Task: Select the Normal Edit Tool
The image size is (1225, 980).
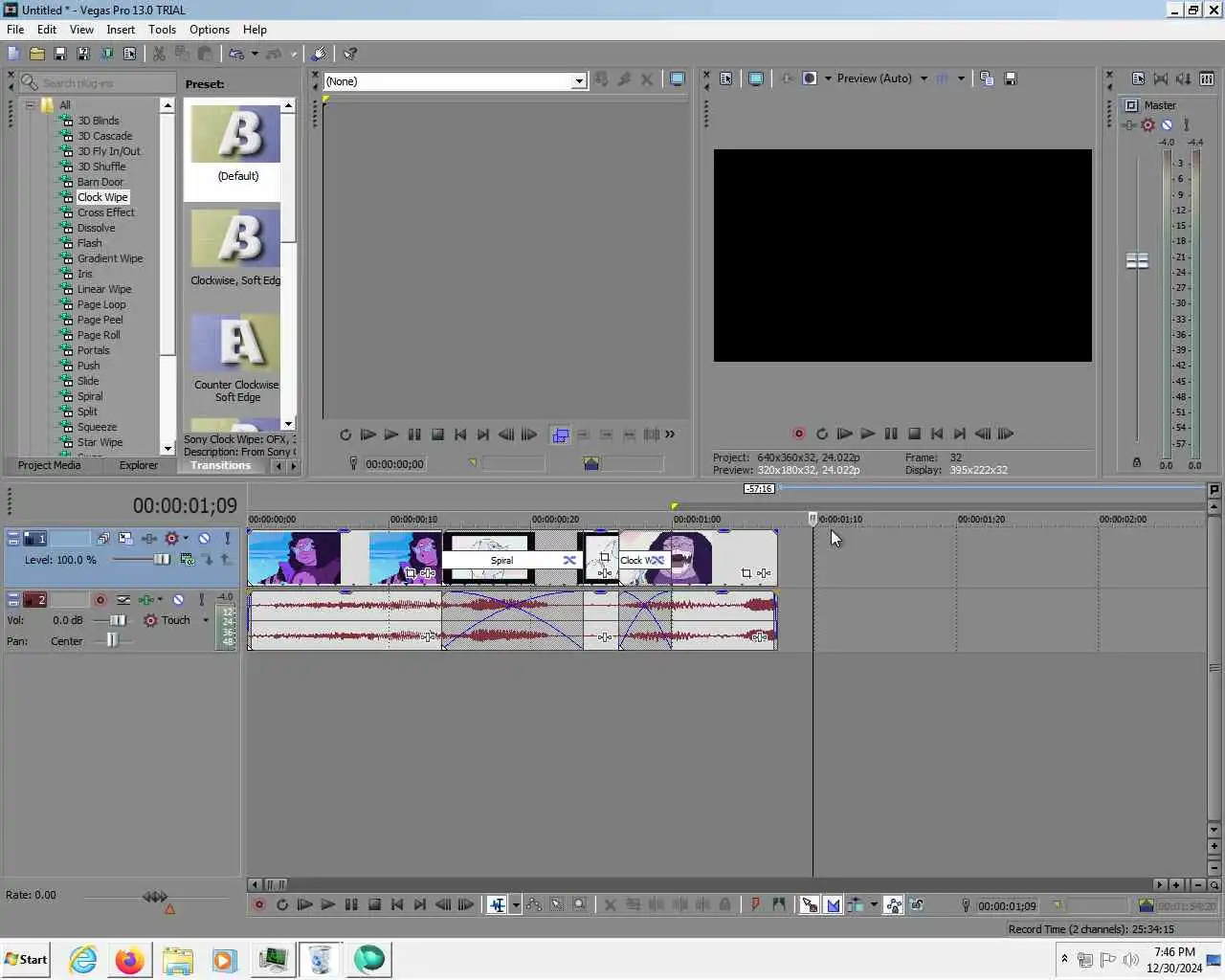Action: click(x=497, y=905)
